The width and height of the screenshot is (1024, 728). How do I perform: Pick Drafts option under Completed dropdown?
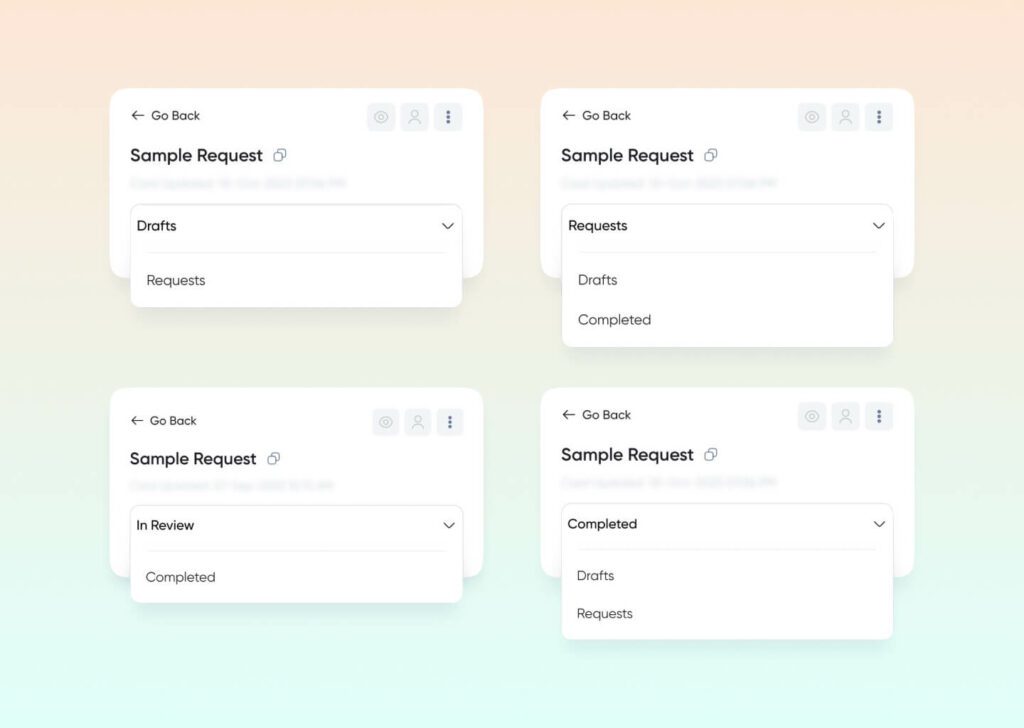(x=595, y=576)
